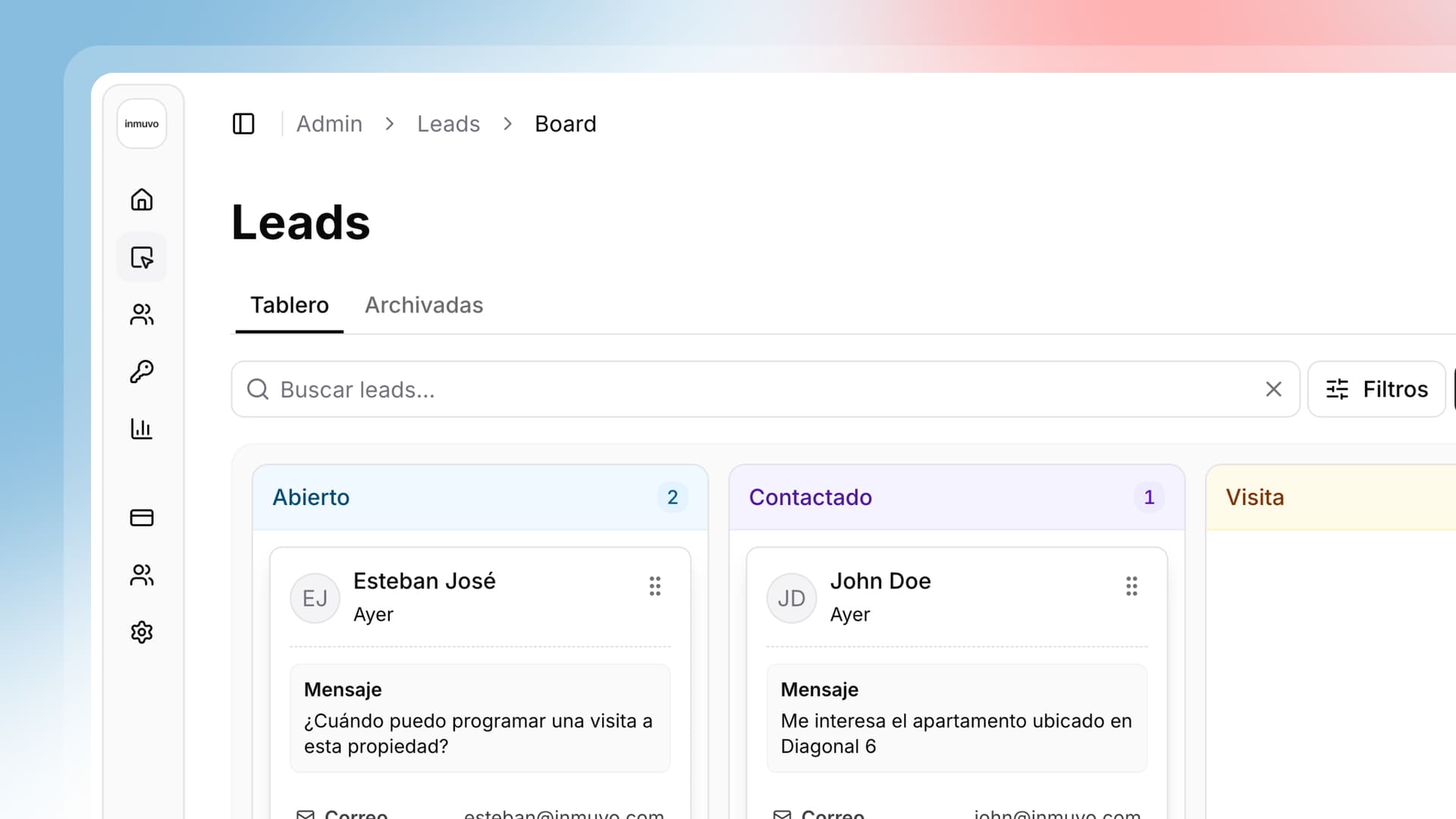Viewport: 1456px width, 819px height.
Task: Open the bar chart analytics icon
Action: (x=142, y=428)
